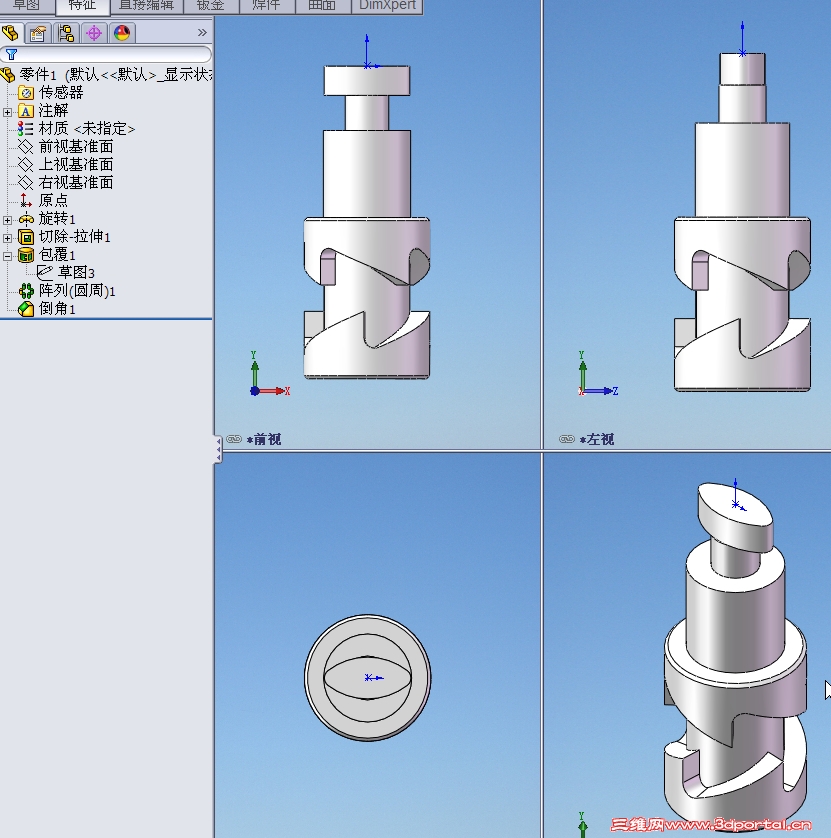Collapse the 包覆1 wrap feature
This screenshot has width=831, height=838.
tap(7, 256)
